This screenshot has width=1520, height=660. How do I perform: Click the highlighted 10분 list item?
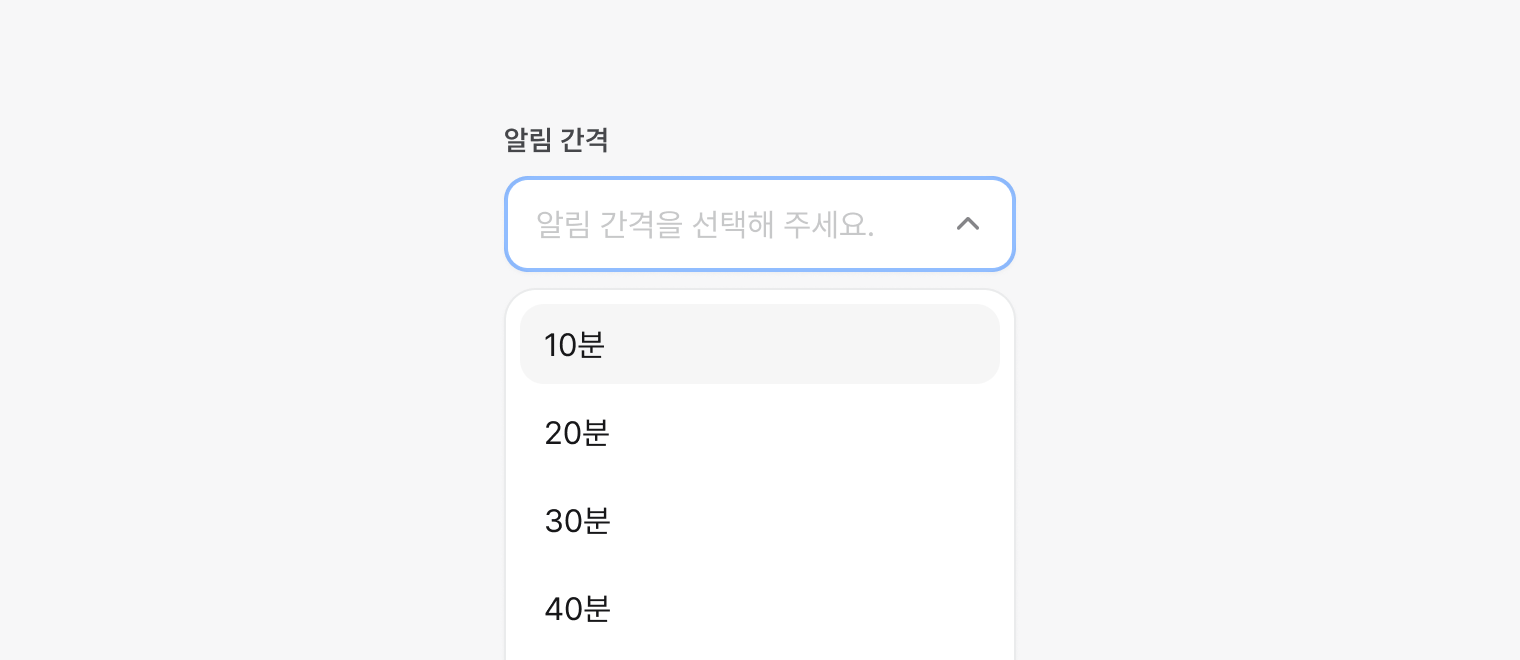coord(760,345)
